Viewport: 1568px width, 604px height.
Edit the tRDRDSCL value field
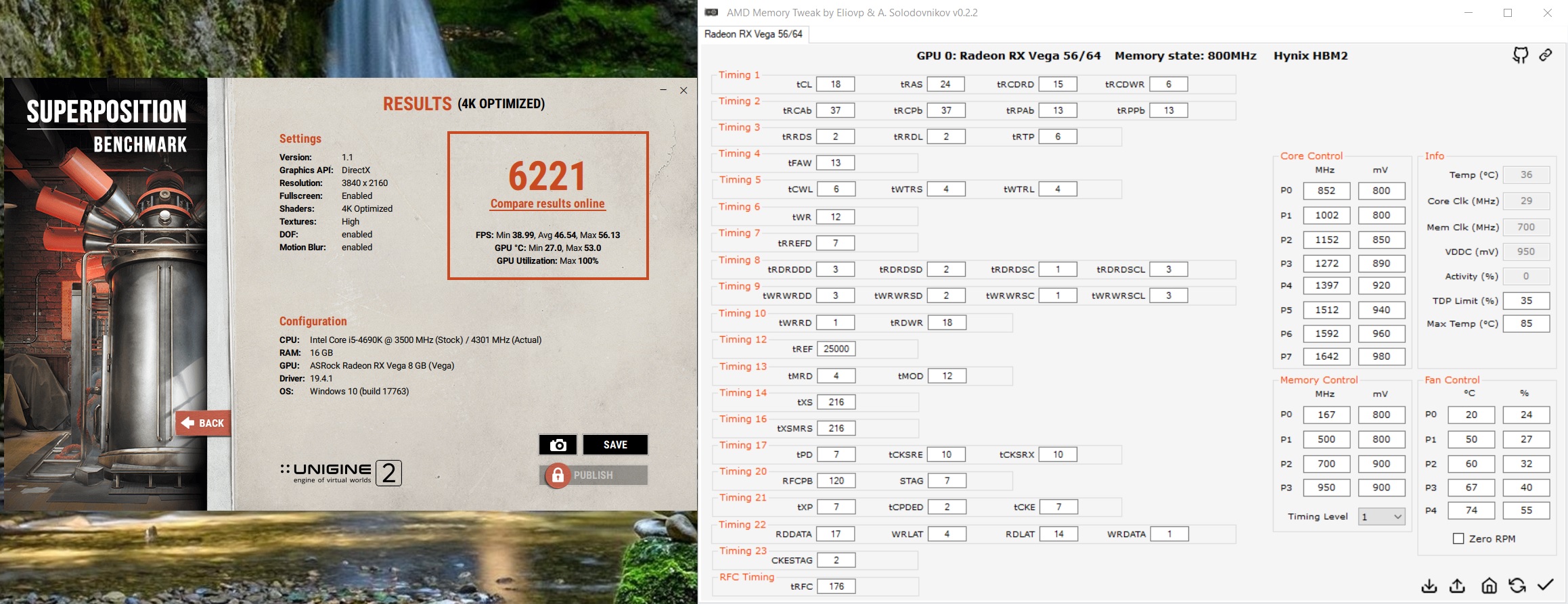(x=1169, y=269)
